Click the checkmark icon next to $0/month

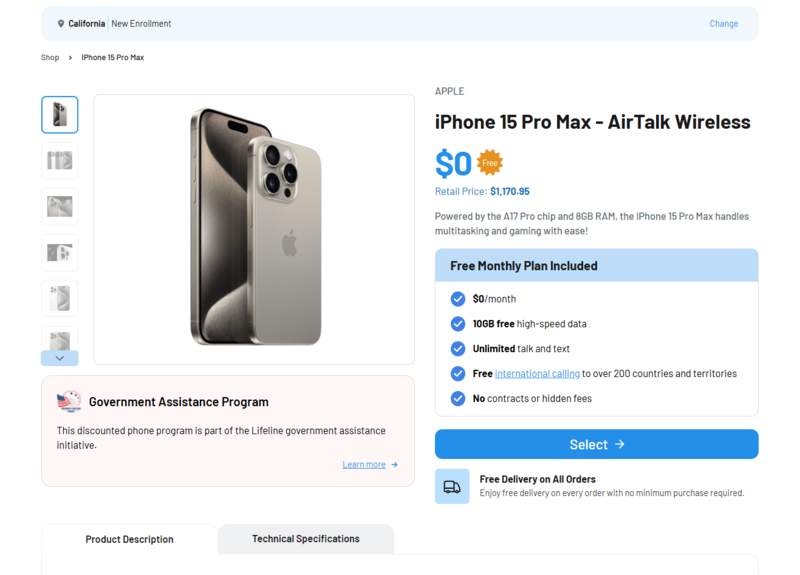tap(458, 299)
